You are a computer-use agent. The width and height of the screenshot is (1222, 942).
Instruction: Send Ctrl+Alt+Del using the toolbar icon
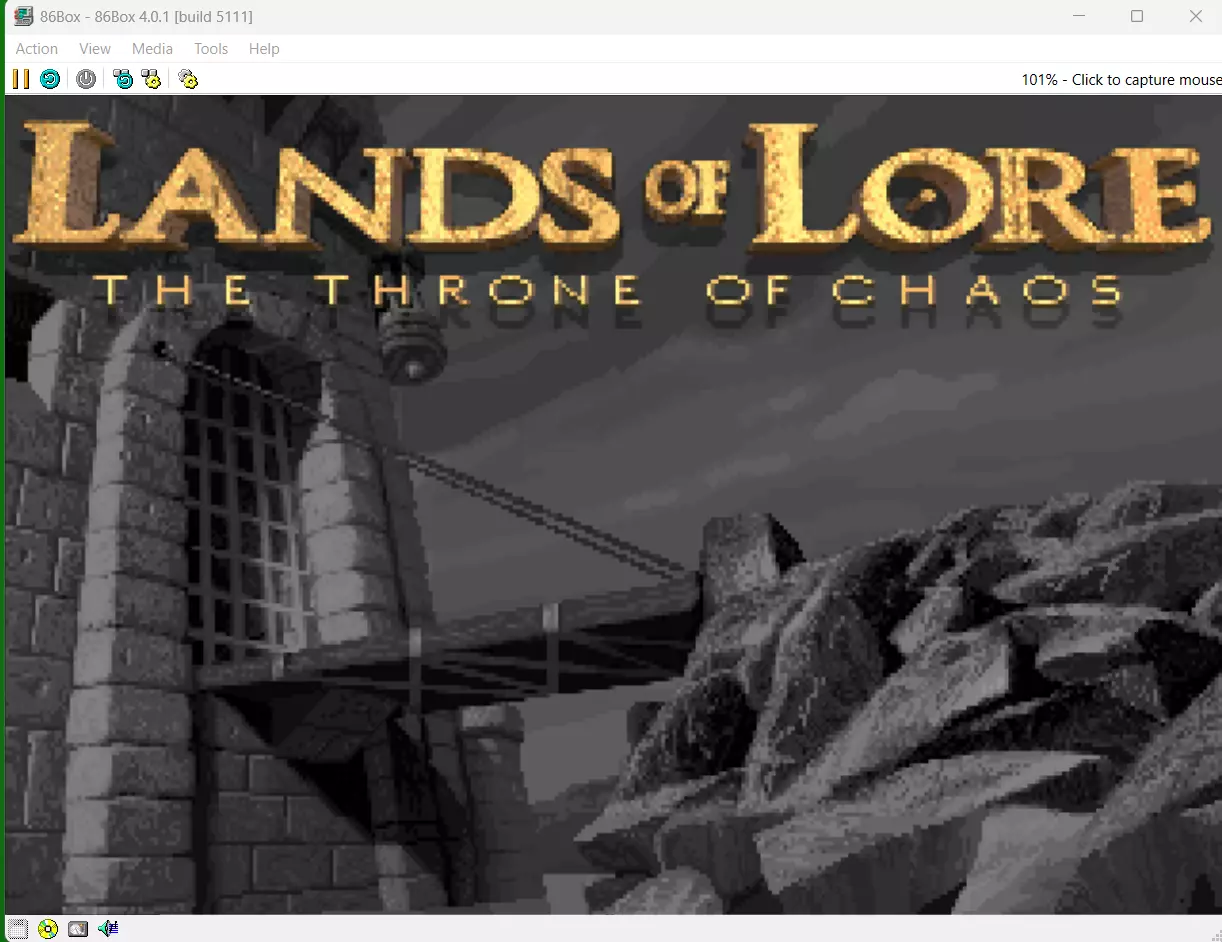coord(123,79)
